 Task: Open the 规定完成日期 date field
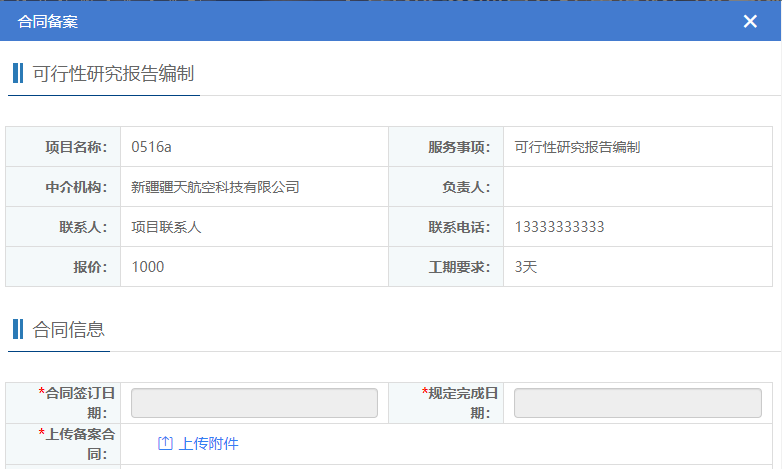(x=637, y=403)
